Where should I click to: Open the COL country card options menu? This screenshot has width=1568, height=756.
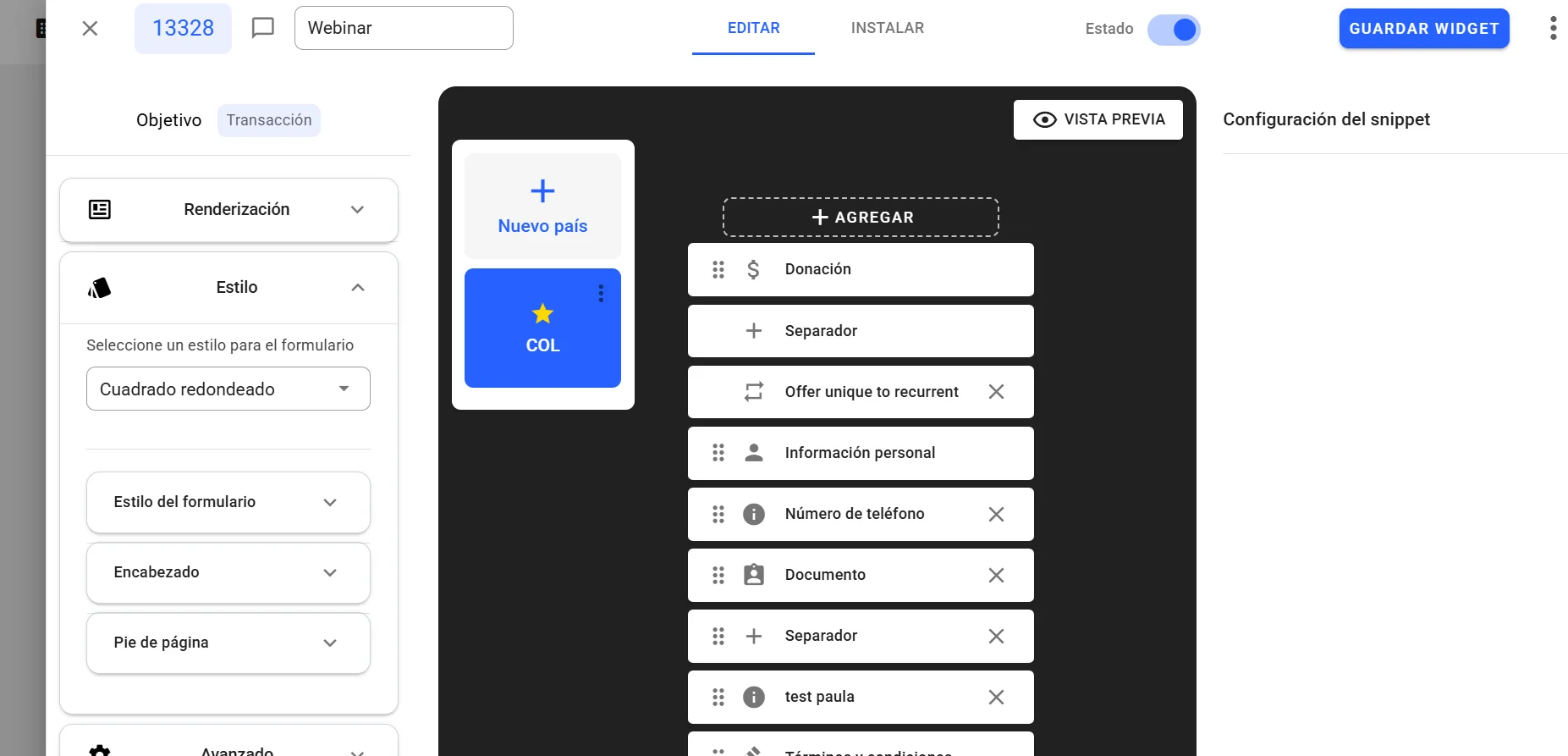coord(601,293)
